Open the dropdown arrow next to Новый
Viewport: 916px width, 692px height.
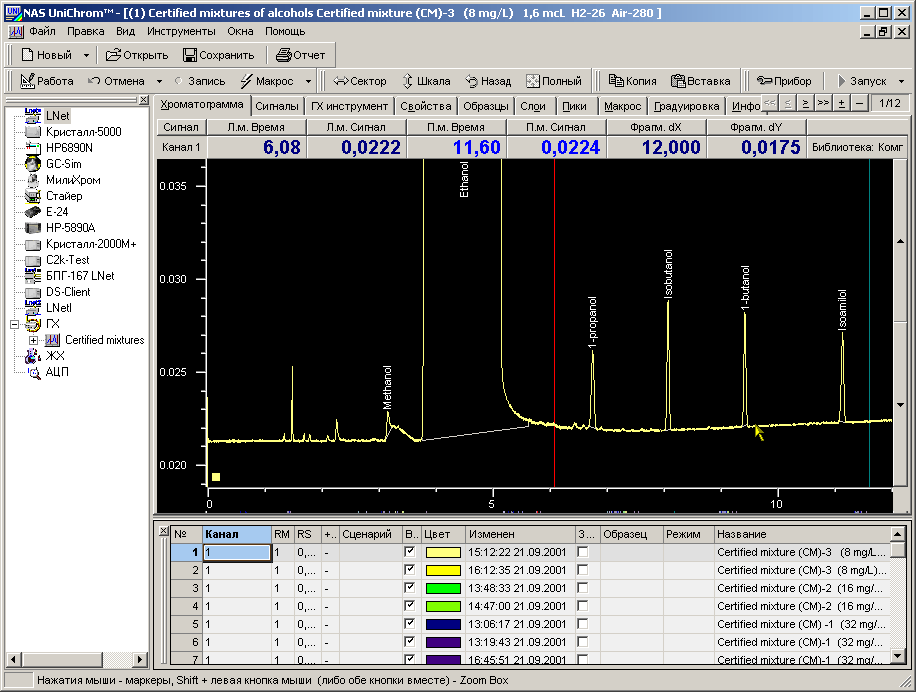(86, 55)
